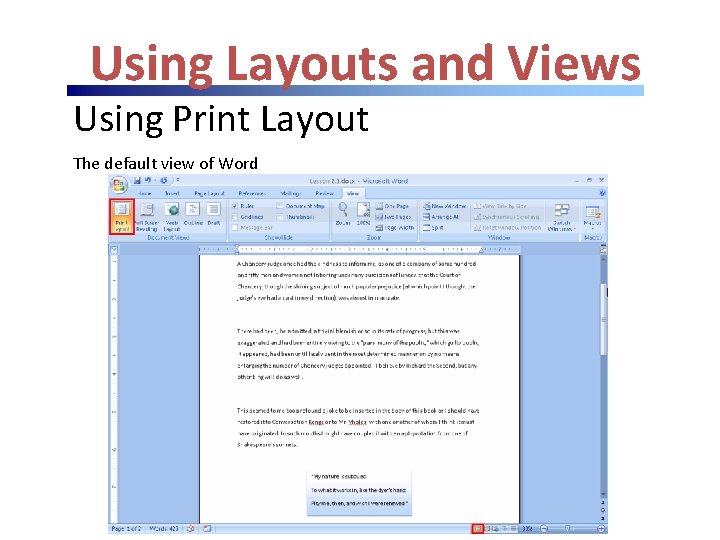
Task: Click tab selector at ruler left
Action: click(x=113, y=250)
